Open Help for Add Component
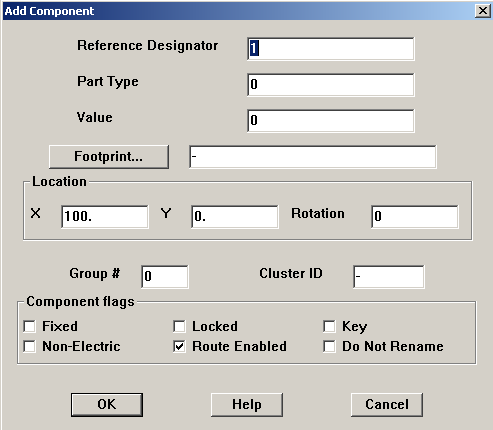 (x=247, y=405)
